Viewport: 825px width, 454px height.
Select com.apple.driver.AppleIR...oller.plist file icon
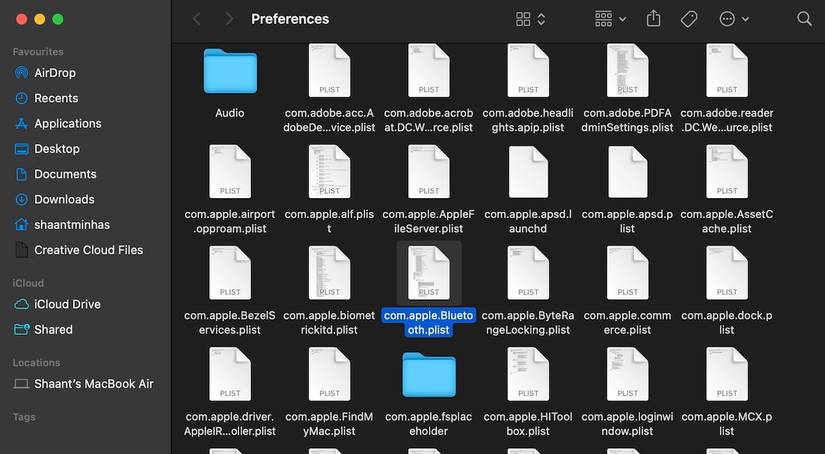[x=230, y=374]
